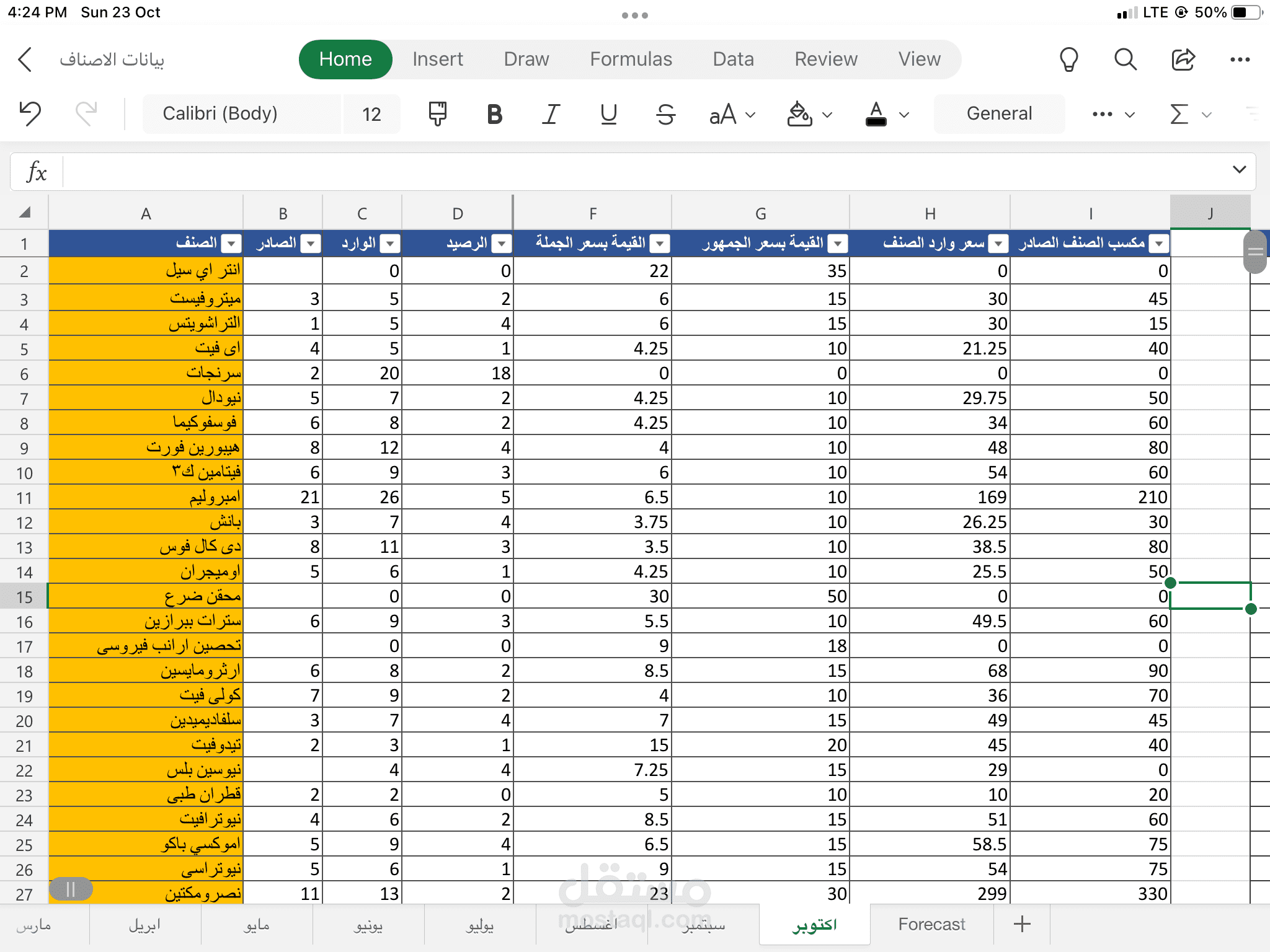Apply font color A swatch
Viewport: 1270px width, 952px height.
876,114
